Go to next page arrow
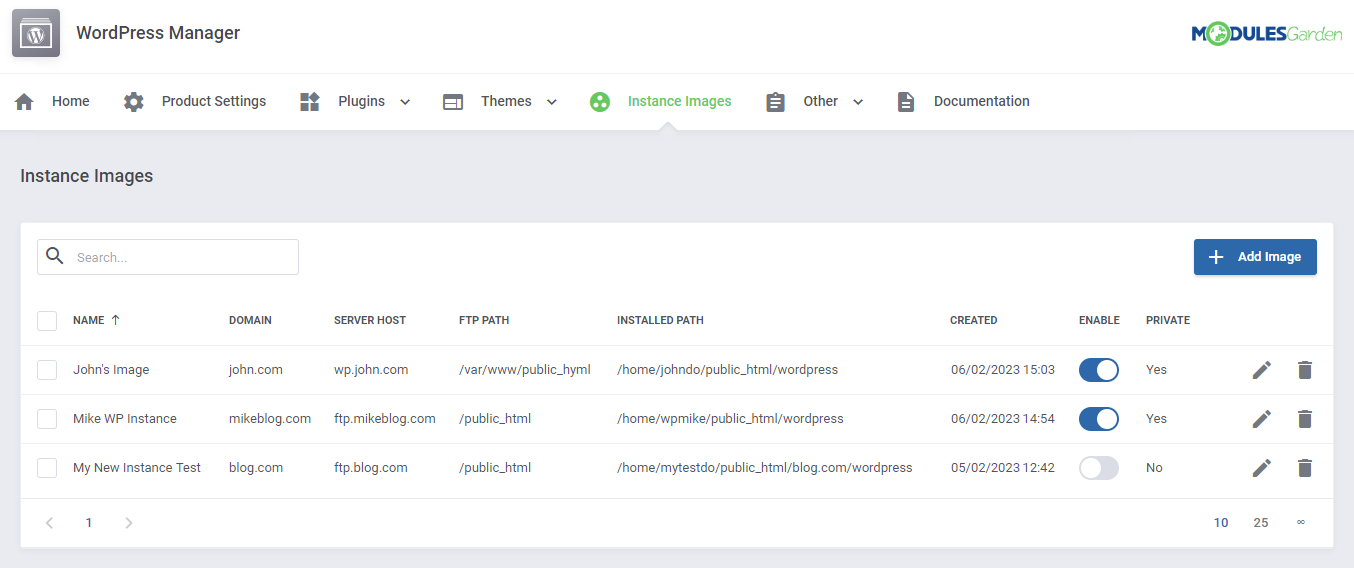This screenshot has width=1354, height=568. (x=128, y=522)
